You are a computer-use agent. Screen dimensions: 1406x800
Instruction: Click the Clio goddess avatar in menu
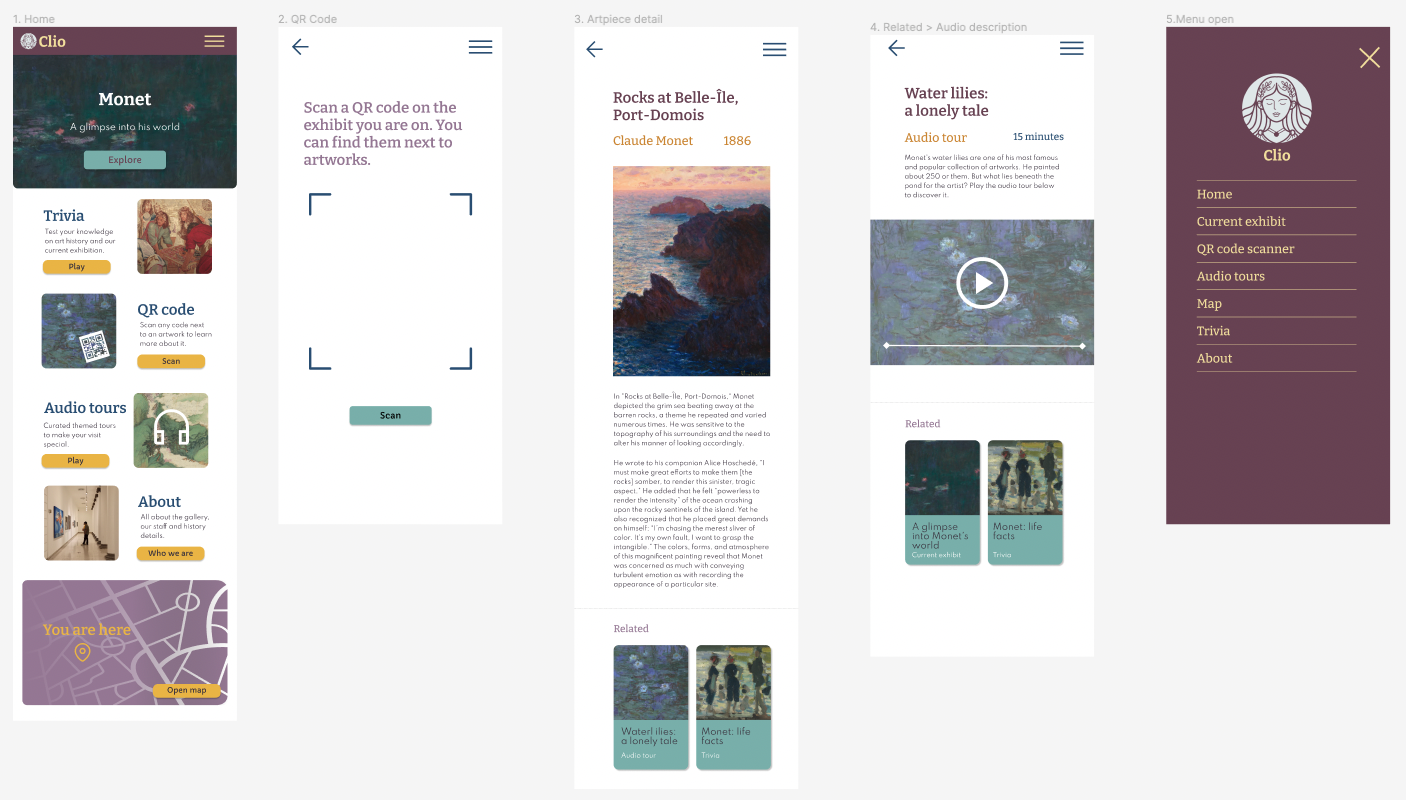1277,109
